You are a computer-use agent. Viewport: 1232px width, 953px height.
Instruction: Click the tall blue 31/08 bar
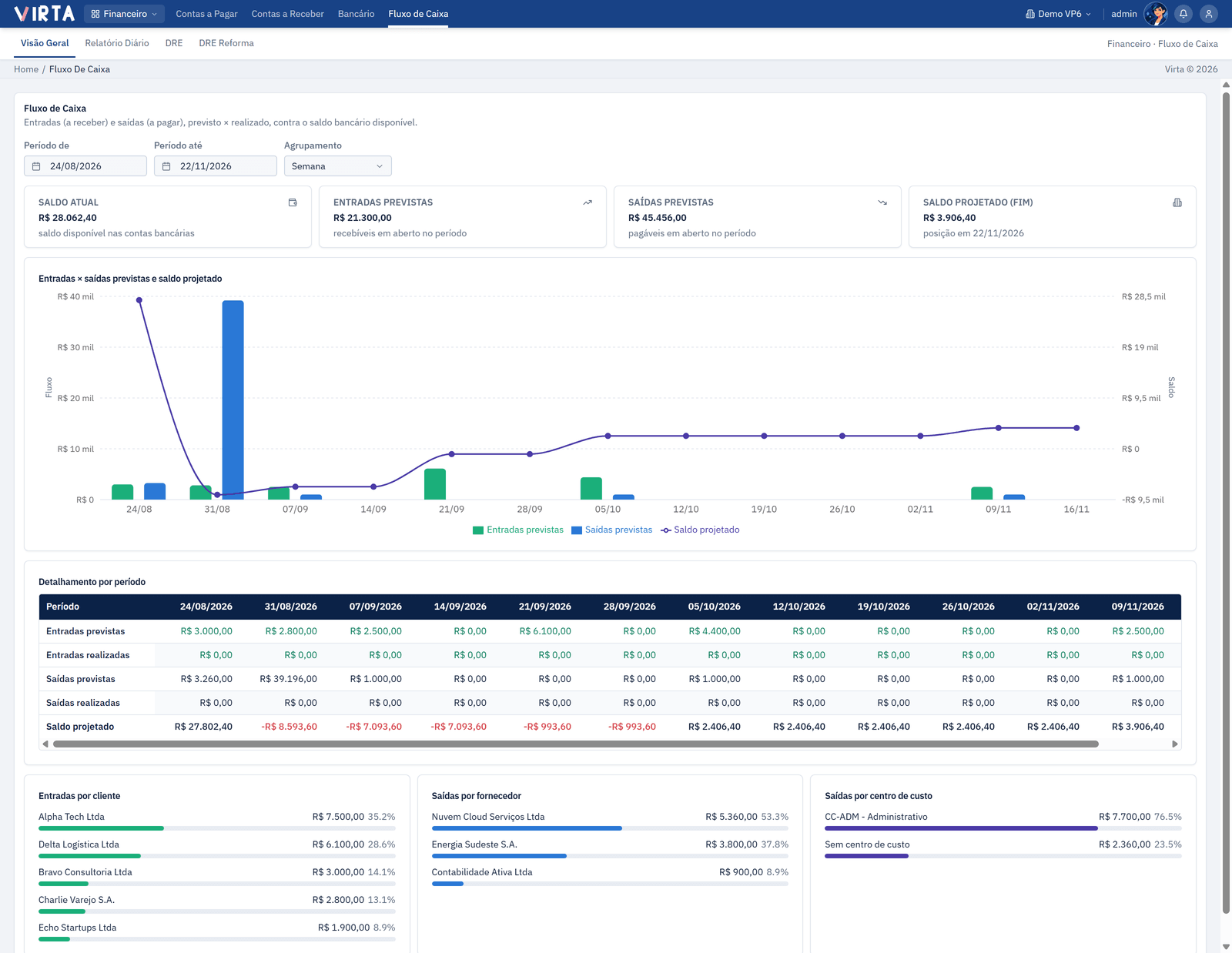[x=233, y=400]
